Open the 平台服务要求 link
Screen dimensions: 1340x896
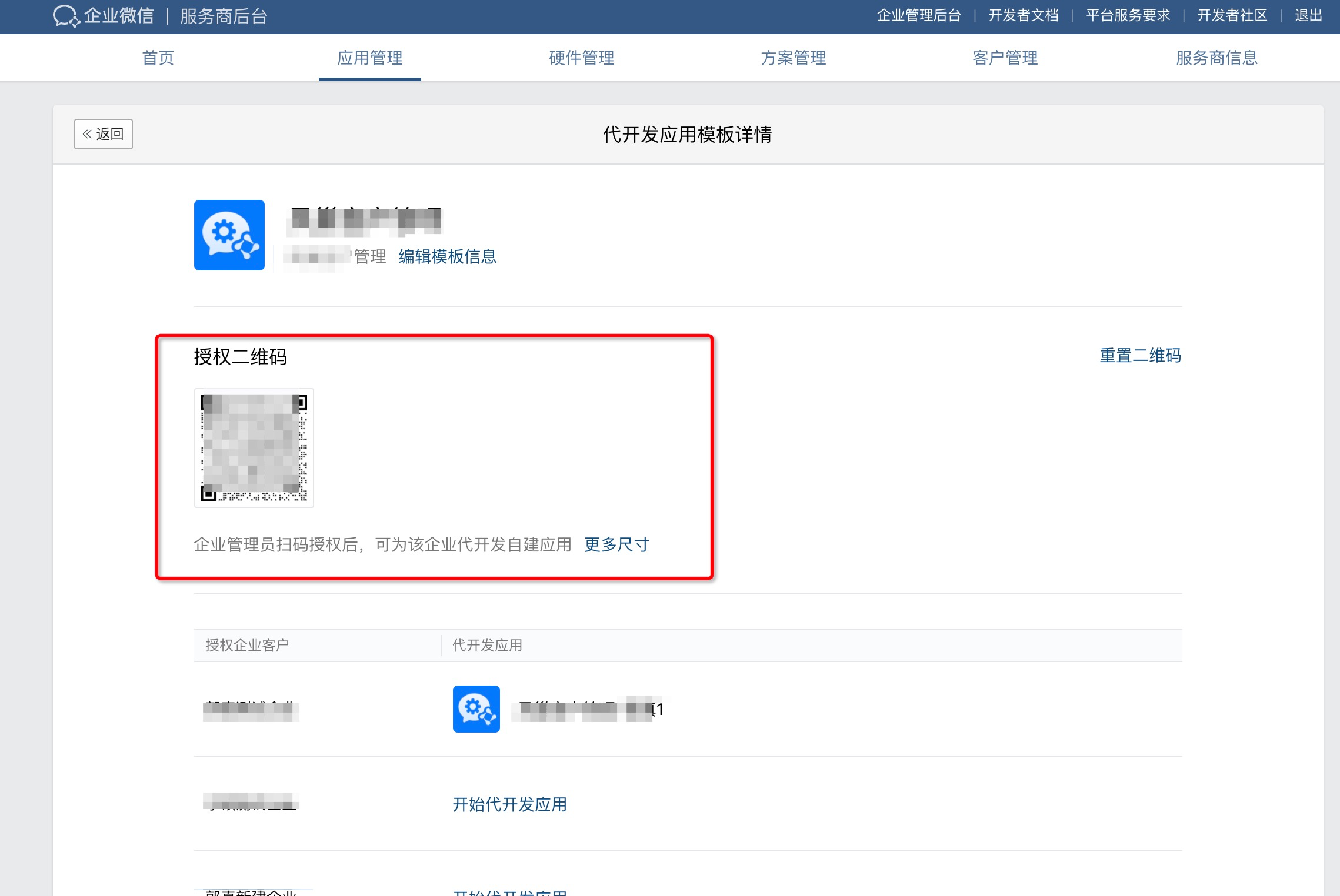point(1128,15)
